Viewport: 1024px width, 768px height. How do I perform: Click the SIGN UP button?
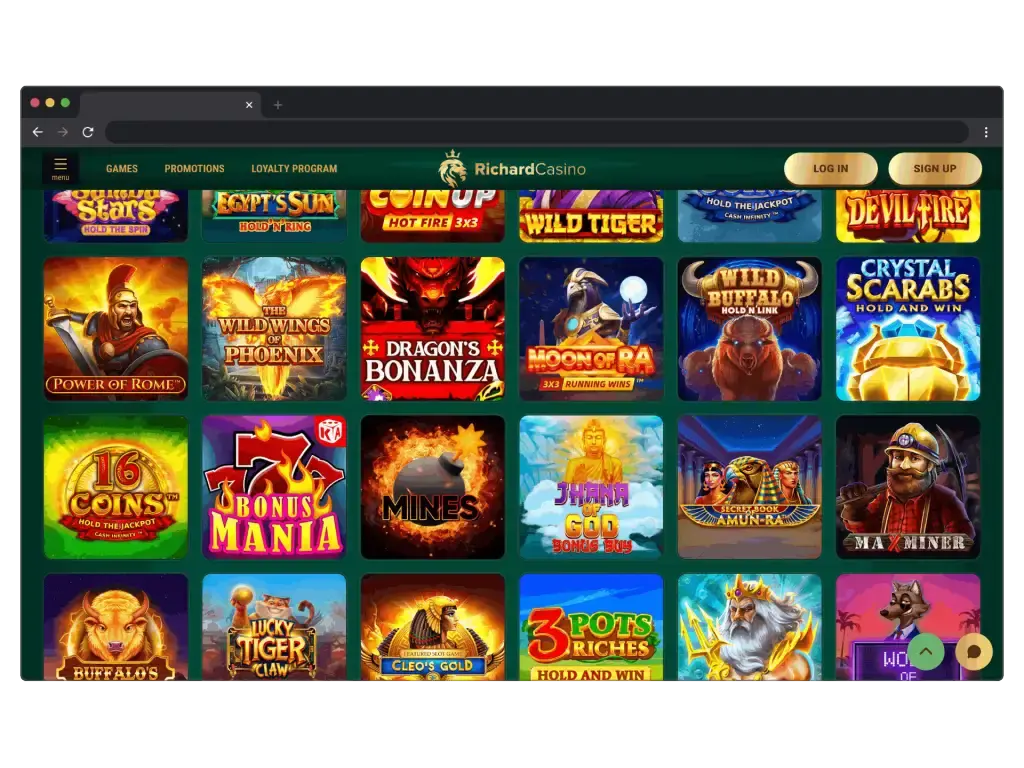click(x=935, y=168)
